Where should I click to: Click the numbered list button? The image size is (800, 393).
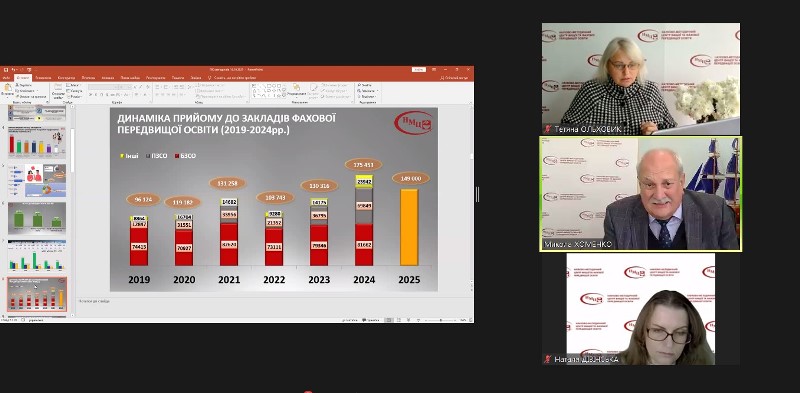(x=166, y=87)
